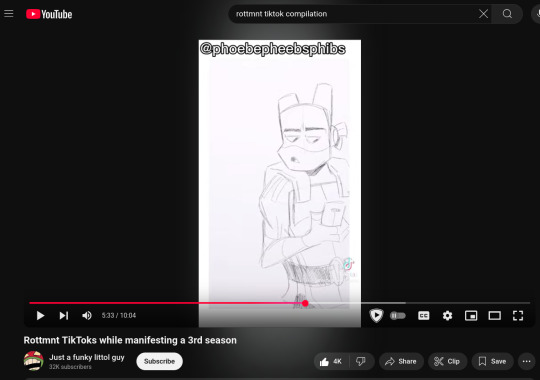Click the red progress bar scrubber dot
Viewport: 540px width, 380px height.
[x=305, y=303]
